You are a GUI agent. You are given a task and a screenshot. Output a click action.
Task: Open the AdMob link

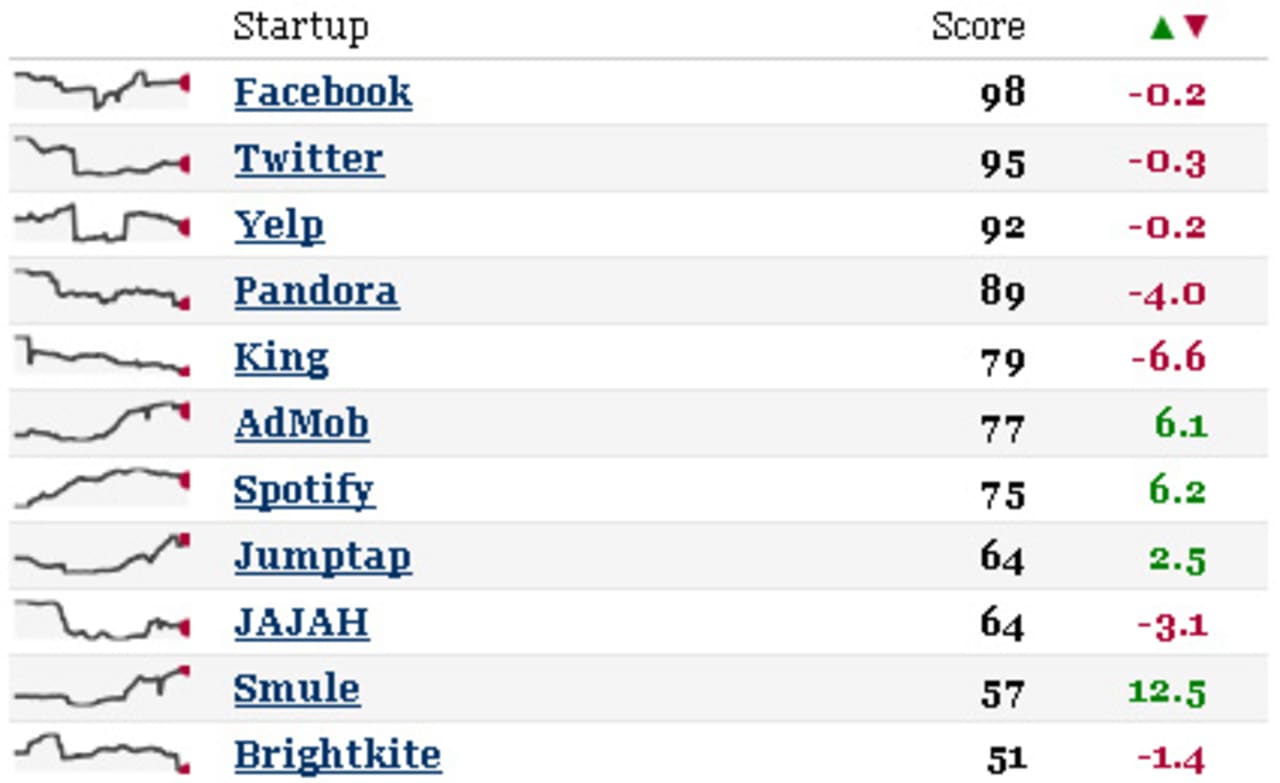coord(302,424)
